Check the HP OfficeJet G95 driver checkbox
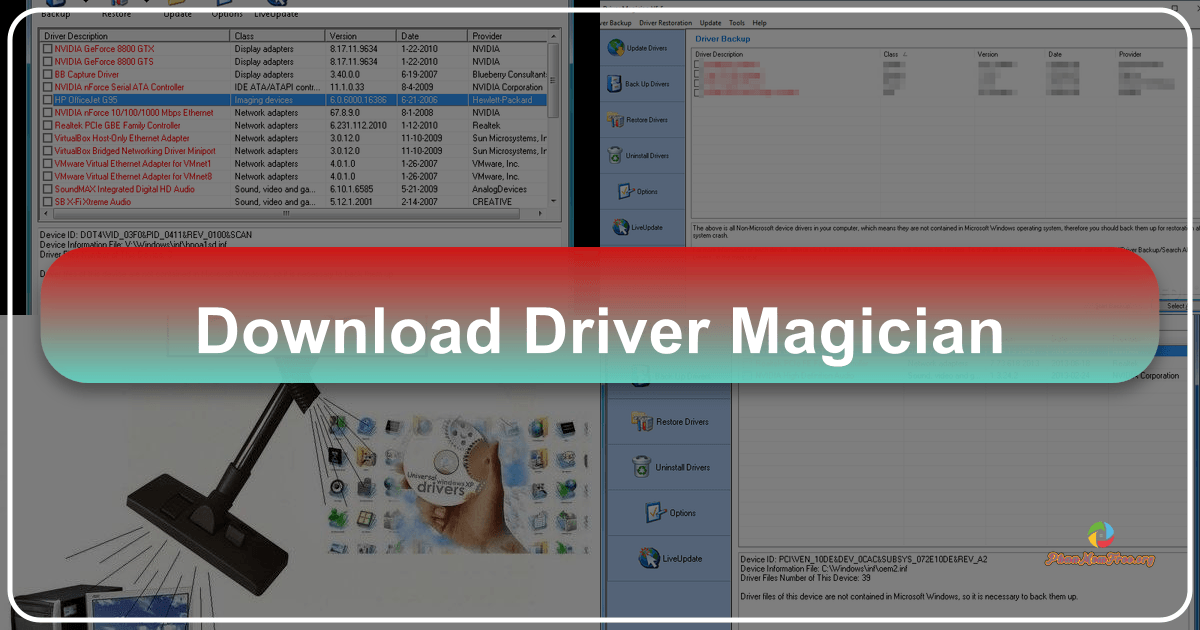 click(x=46, y=99)
